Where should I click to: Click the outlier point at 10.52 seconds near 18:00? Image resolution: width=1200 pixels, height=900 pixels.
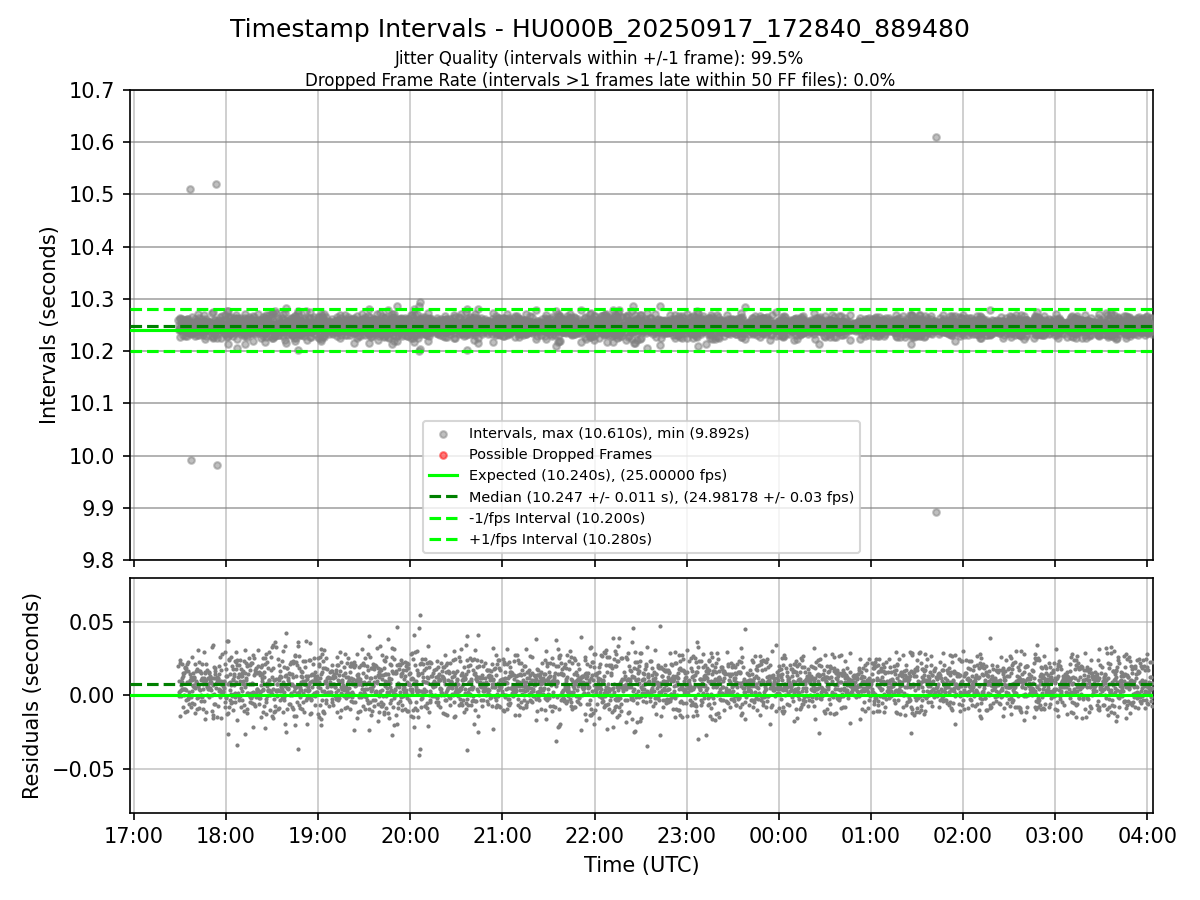click(x=216, y=184)
